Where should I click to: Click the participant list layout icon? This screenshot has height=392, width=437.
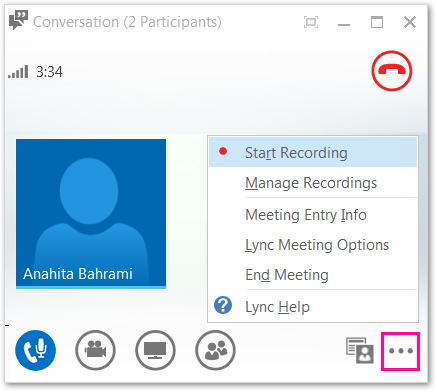360,350
